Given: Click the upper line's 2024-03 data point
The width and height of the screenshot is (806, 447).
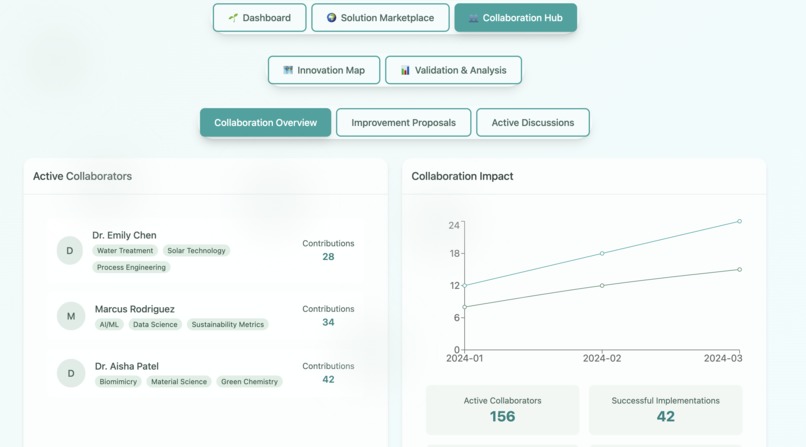Looking at the screenshot, I should point(739,221).
